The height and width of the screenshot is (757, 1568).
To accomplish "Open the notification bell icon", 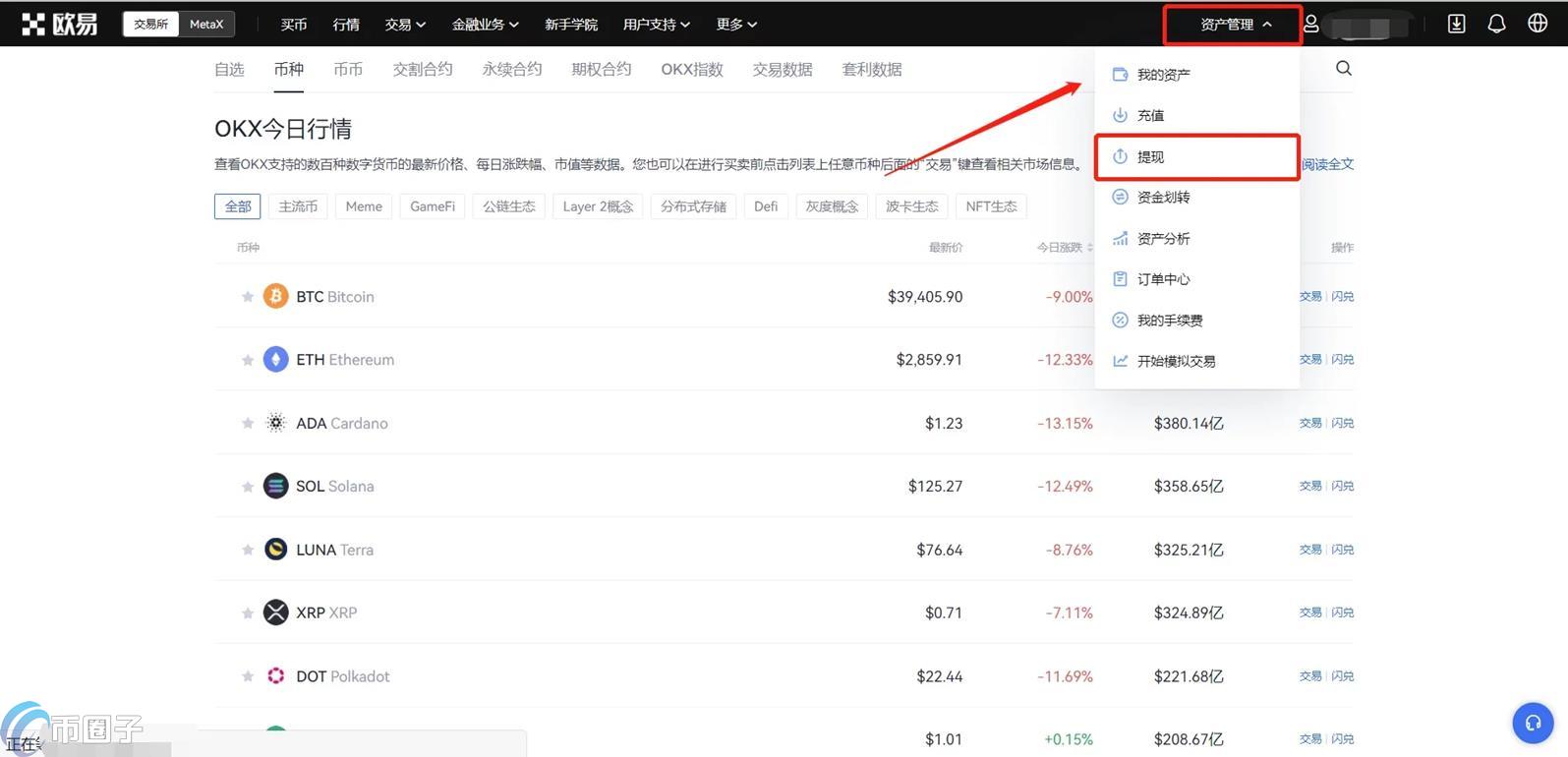I will coord(1496,24).
